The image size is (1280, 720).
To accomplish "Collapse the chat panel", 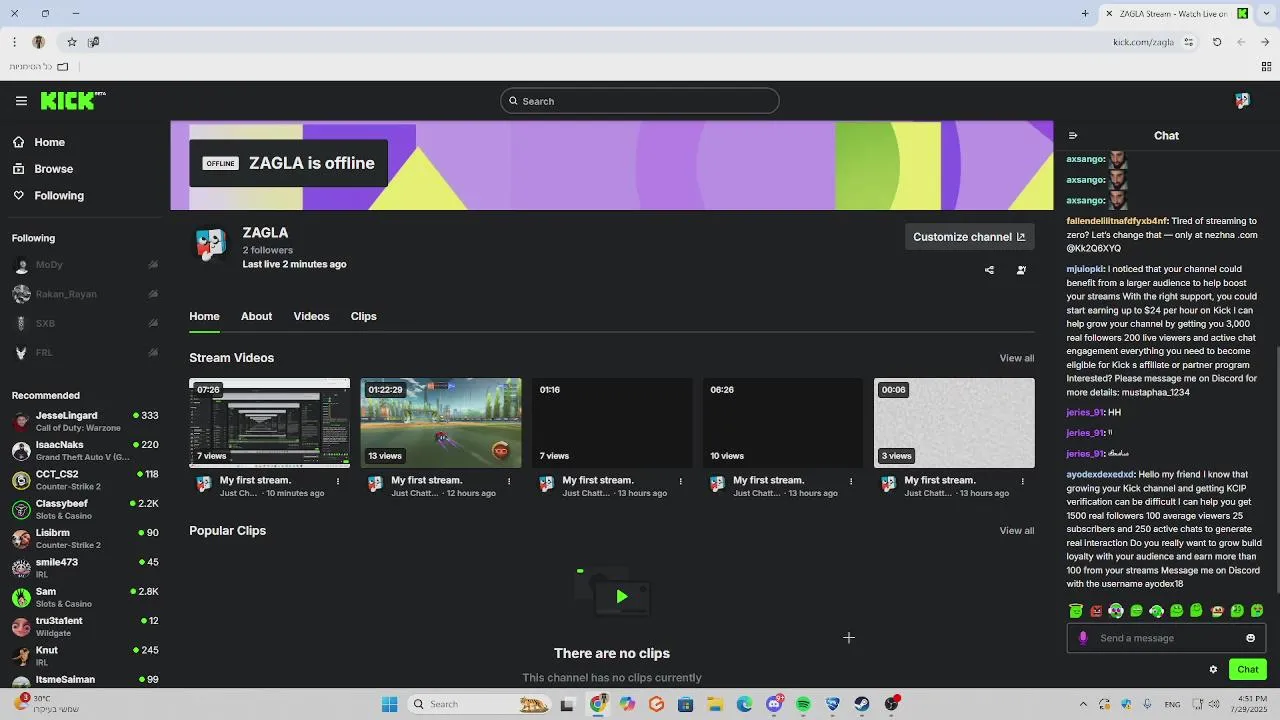I will 1073,136.
